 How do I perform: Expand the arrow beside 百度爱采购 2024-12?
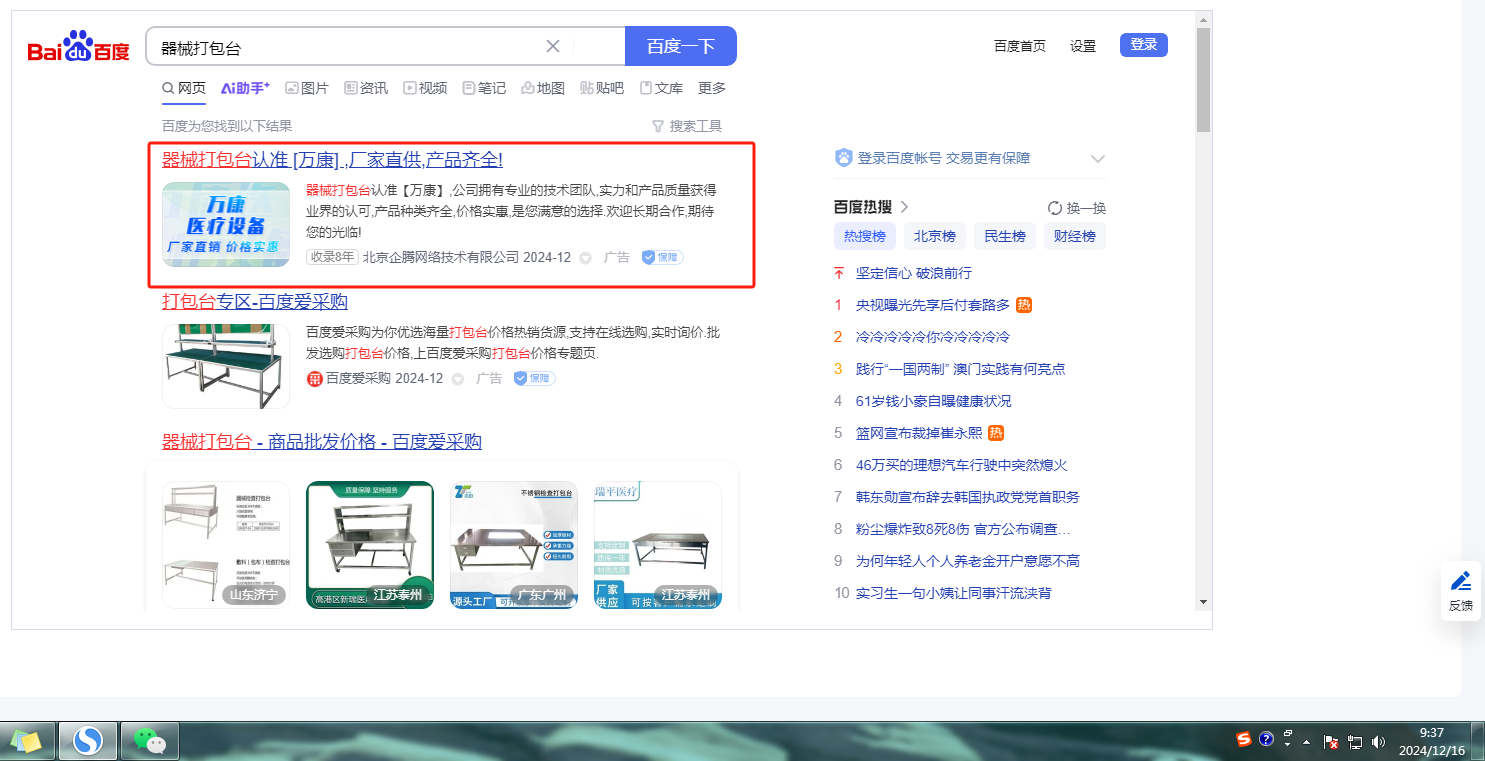click(x=458, y=379)
